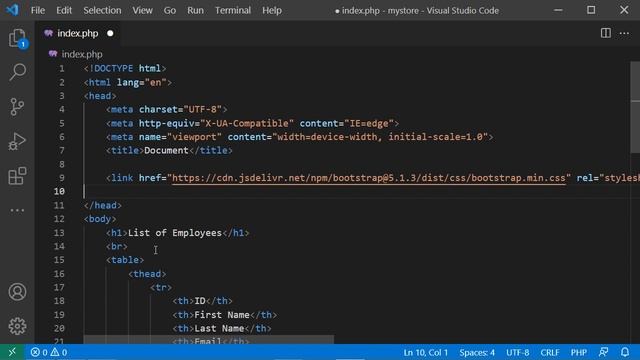Open the Run menu

click(x=196, y=10)
